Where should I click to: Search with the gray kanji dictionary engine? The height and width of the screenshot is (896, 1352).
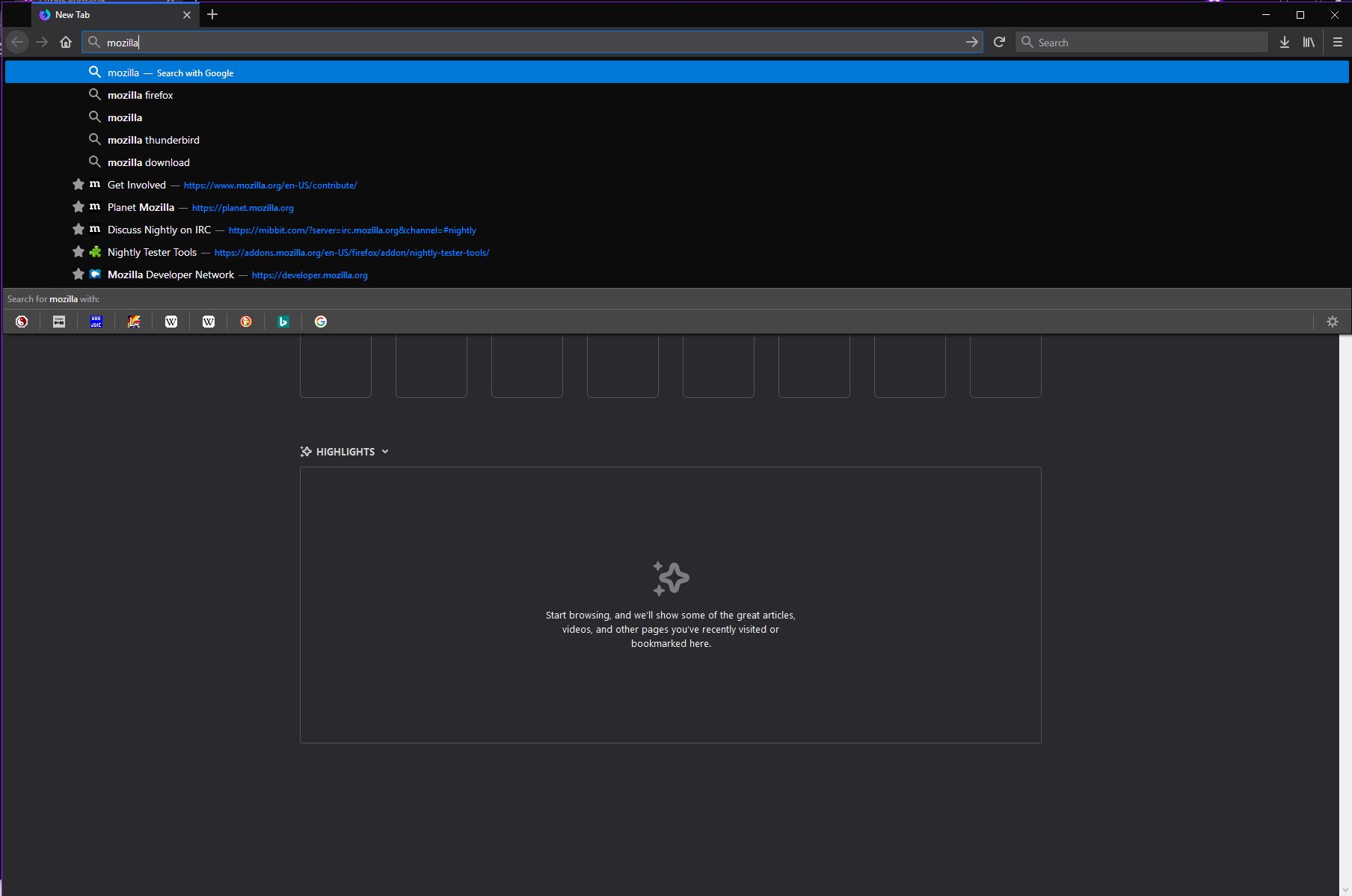click(59, 322)
